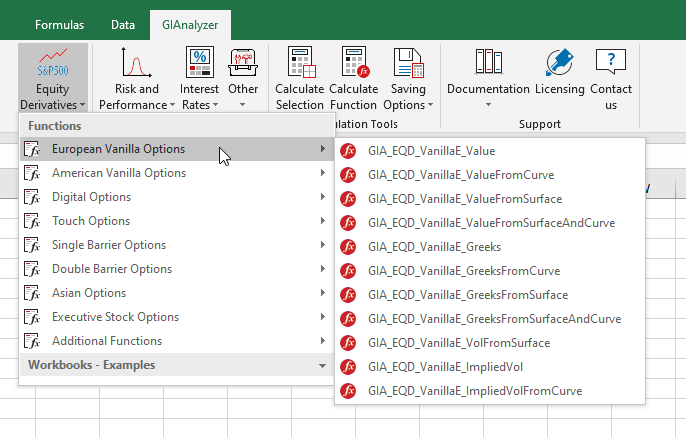Click fx icon beside Double Barrier Options
This screenshot has height=437, width=686.
(x=32, y=269)
